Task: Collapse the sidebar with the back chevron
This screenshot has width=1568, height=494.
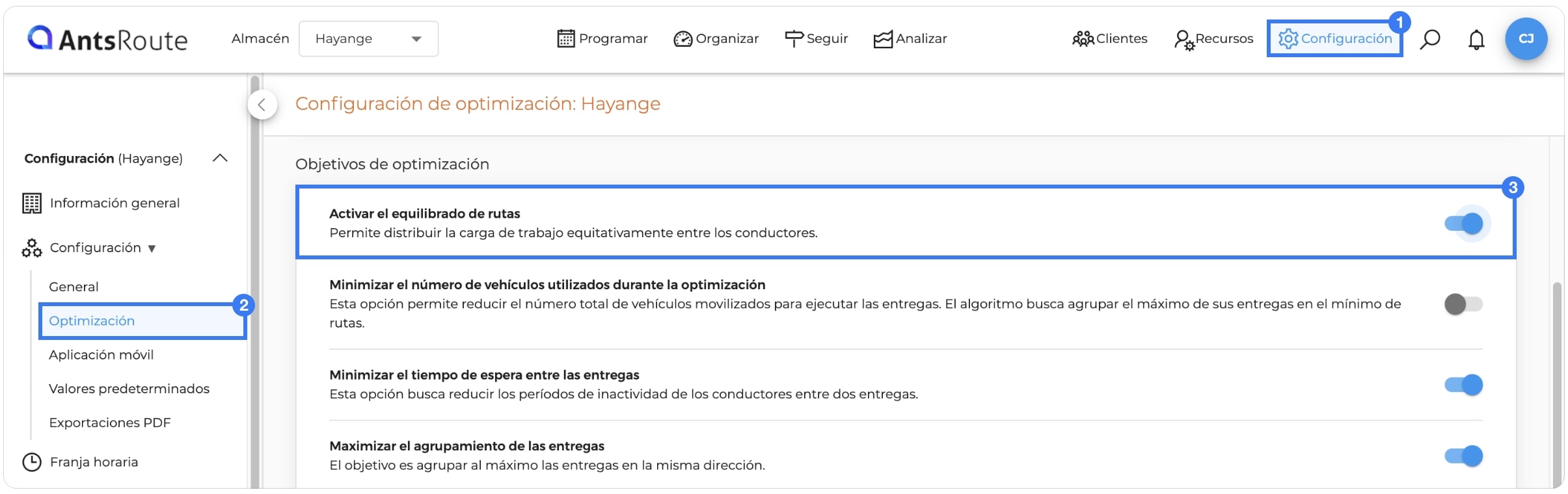Action: pyautogui.click(x=262, y=105)
